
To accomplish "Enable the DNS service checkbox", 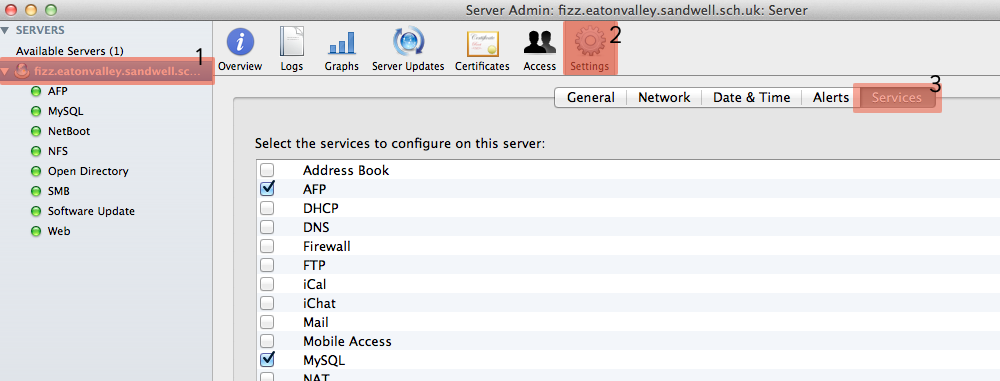I will pyautogui.click(x=267, y=227).
